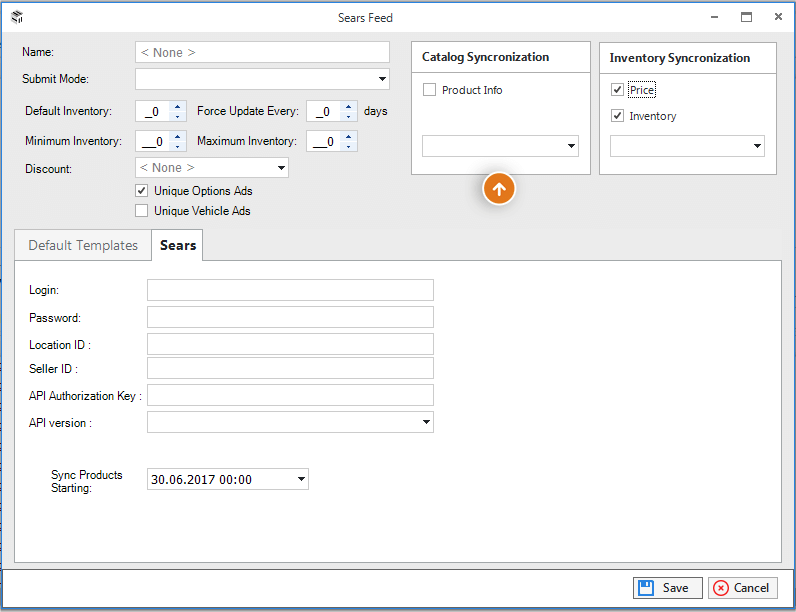
Task: Open the Sync Products Starting date picker
Action: pyautogui.click(x=301, y=479)
